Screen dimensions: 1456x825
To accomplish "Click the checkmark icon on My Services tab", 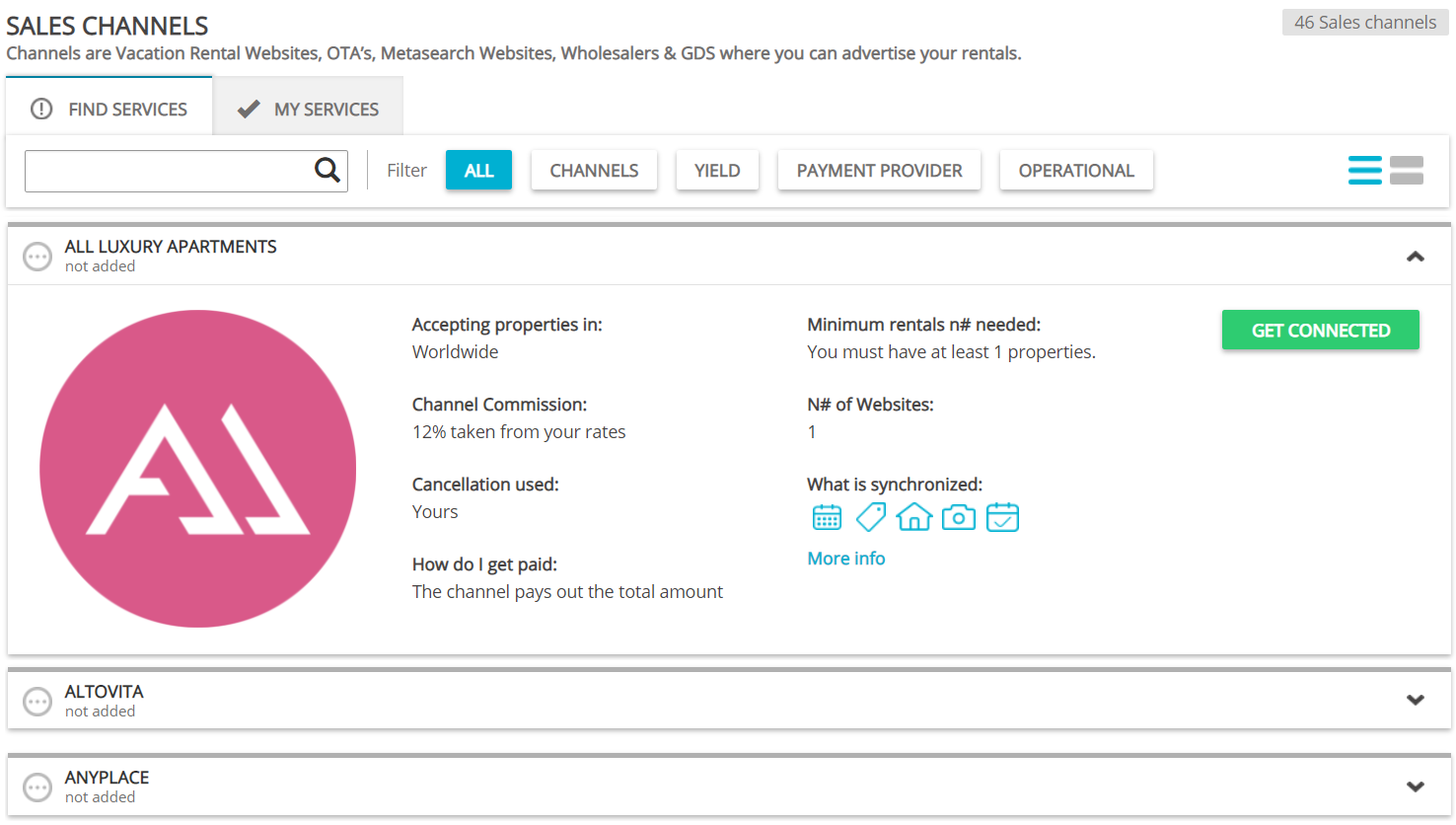I will (249, 109).
